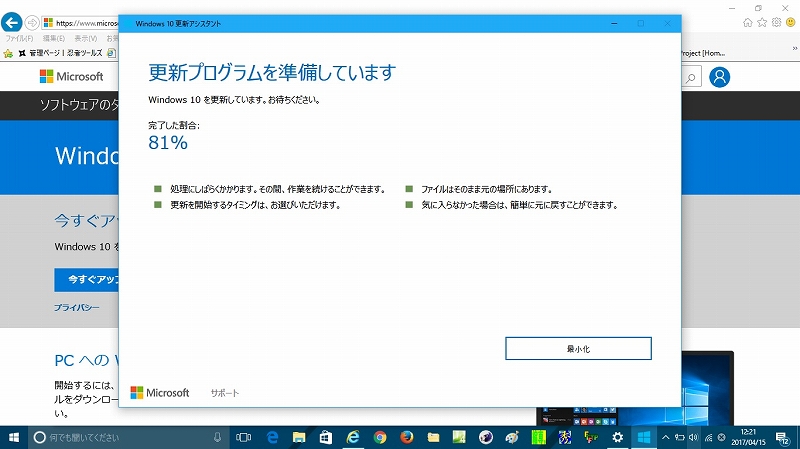This screenshot has width=800, height=449.
Task: Open the 管理ページ | 忍者ツールズ bookmark
Action: tap(60, 53)
